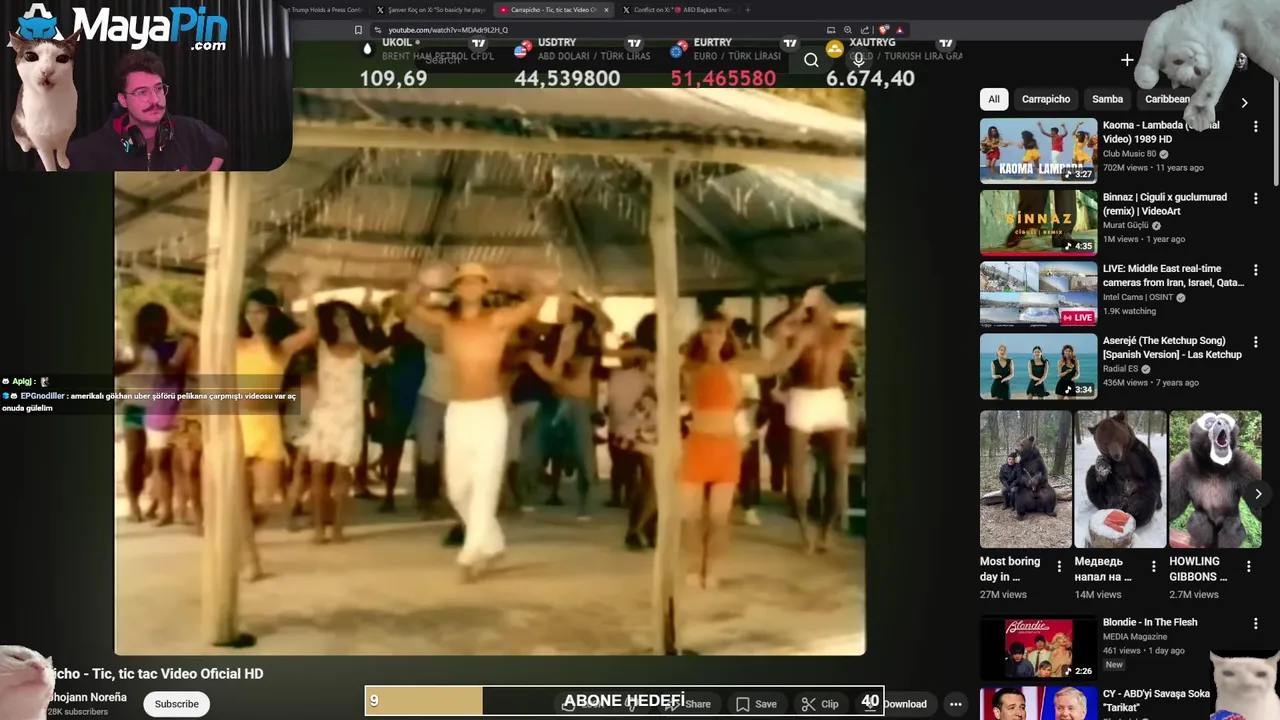
Task: Open Aserejé Las Ketchup thumbnail
Action: pyautogui.click(x=1038, y=366)
